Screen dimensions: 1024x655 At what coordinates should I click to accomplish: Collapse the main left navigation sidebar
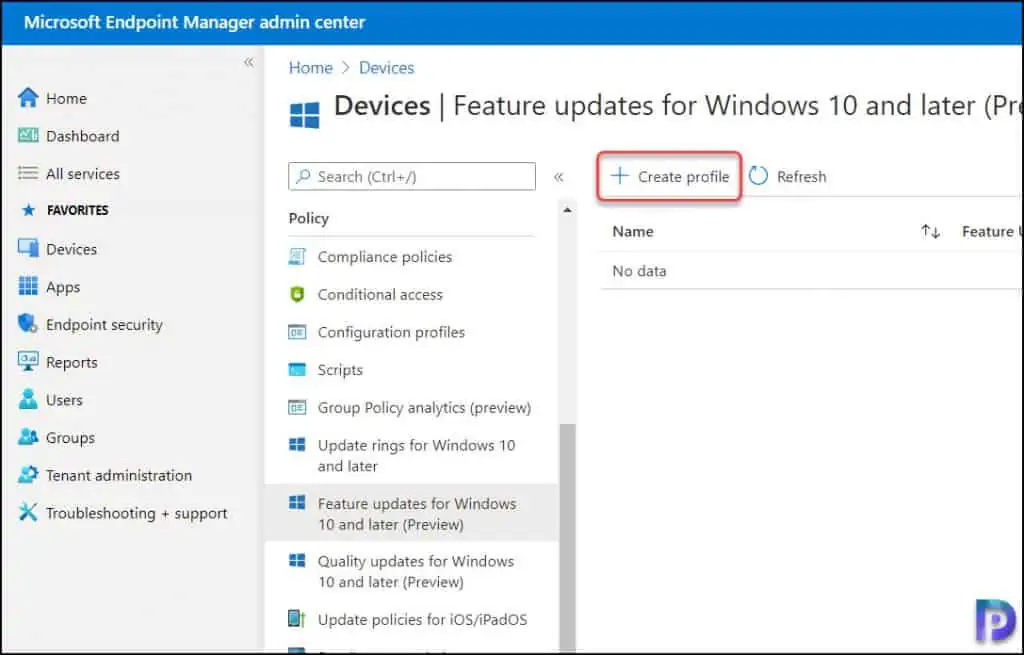(249, 63)
